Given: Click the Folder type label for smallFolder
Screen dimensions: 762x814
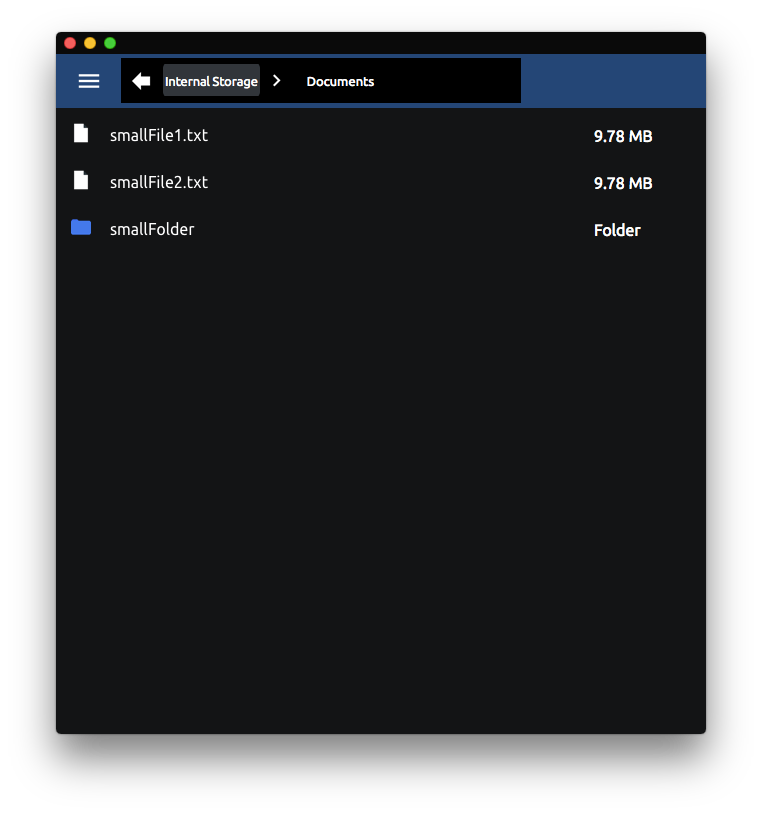Looking at the screenshot, I should click(x=617, y=230).
